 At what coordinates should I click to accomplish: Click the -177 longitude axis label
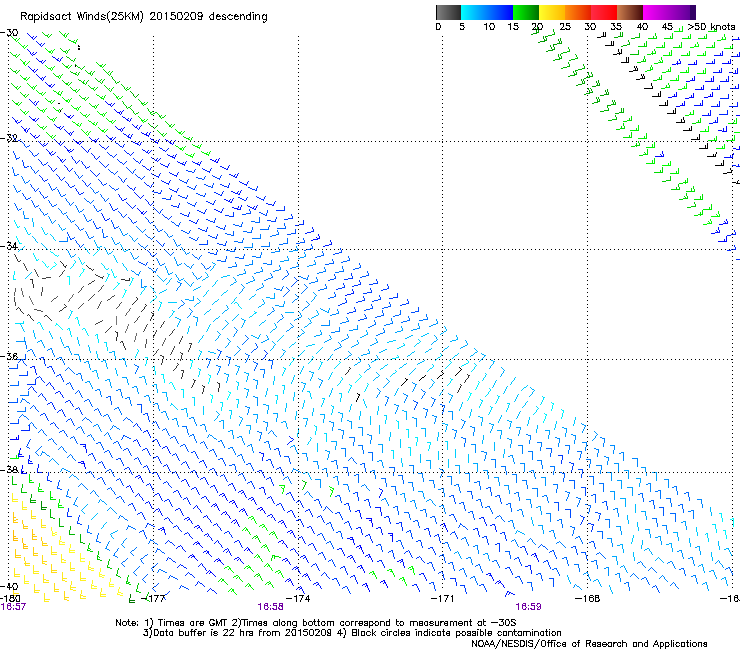(x=154, y=599)
